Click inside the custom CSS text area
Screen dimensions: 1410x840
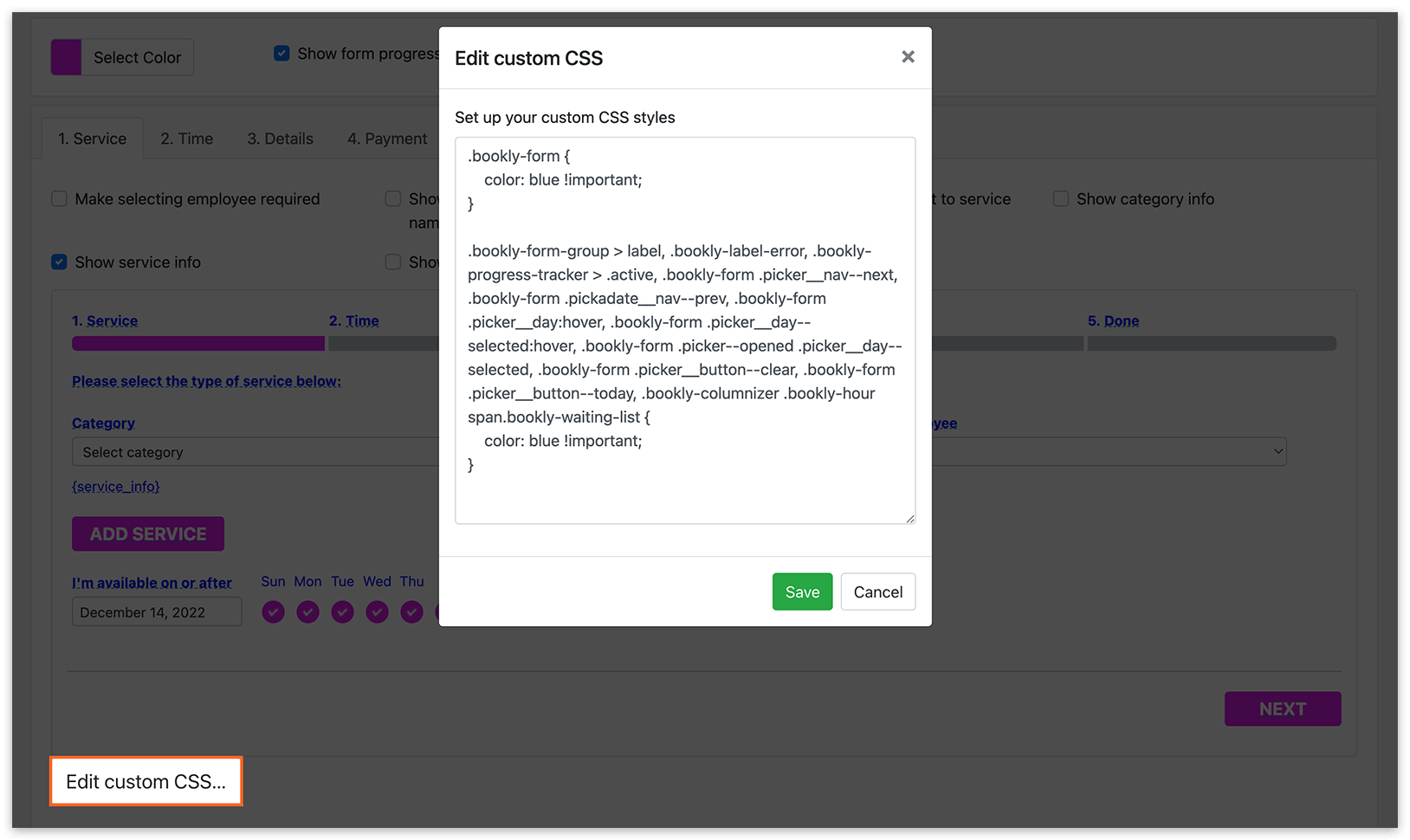(x=684, y=329)
